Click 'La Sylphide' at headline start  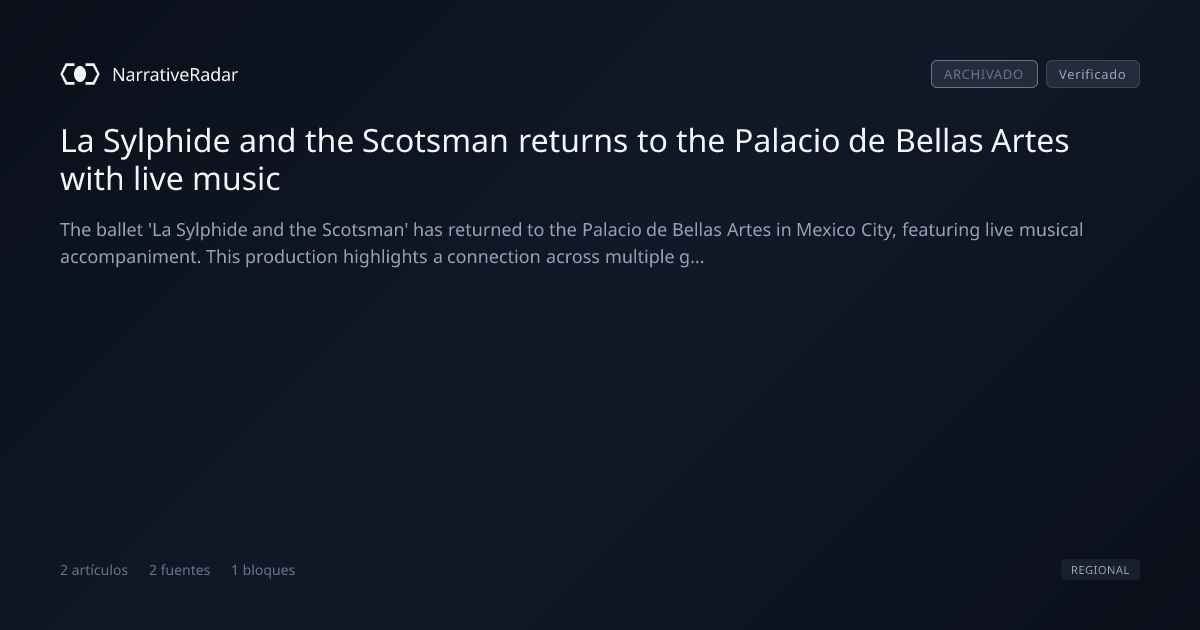(145, 141)
